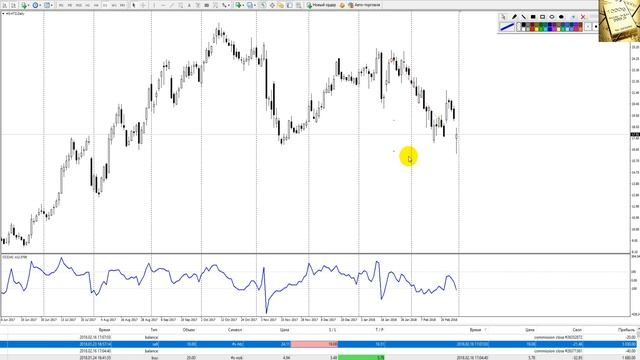This screenshot has height=360, width=640.
Task: Select the M1 timeframe button
Action: (x=61, y=5)
